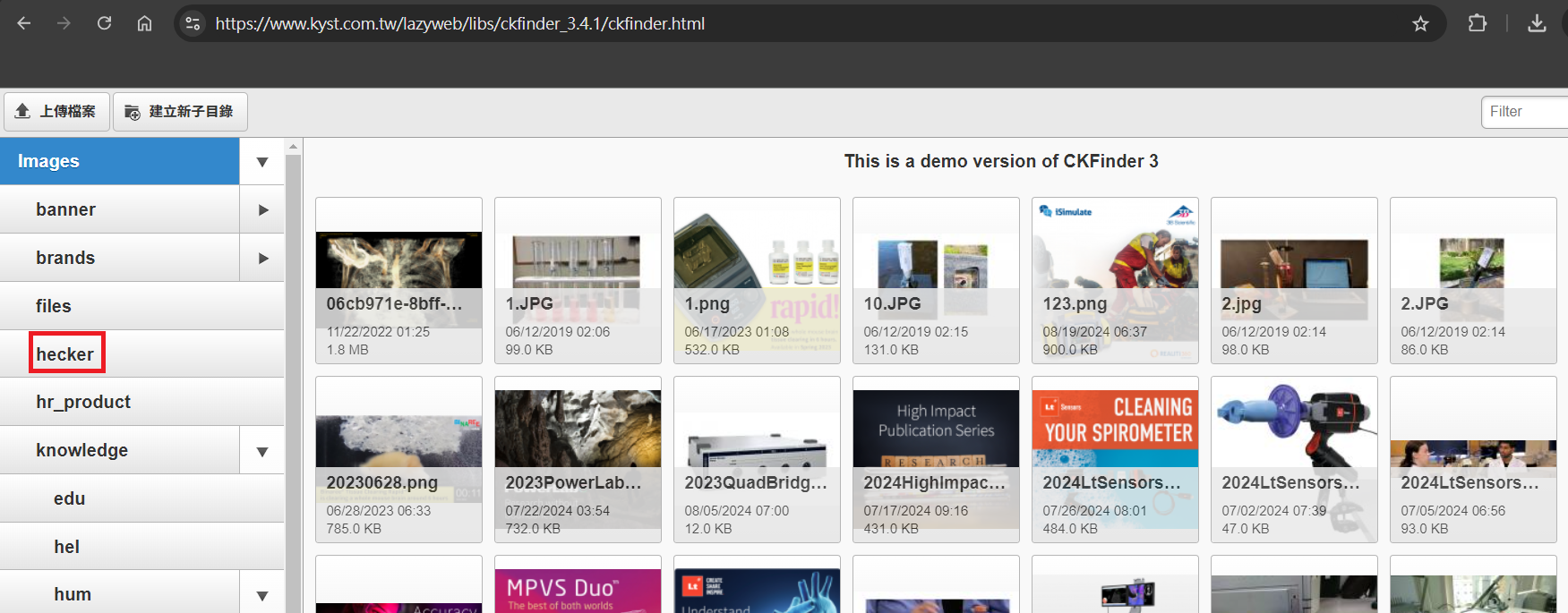1568x613 pixels.
Task: Select the 1.png file thumbnail
Action: pos(757,280)
